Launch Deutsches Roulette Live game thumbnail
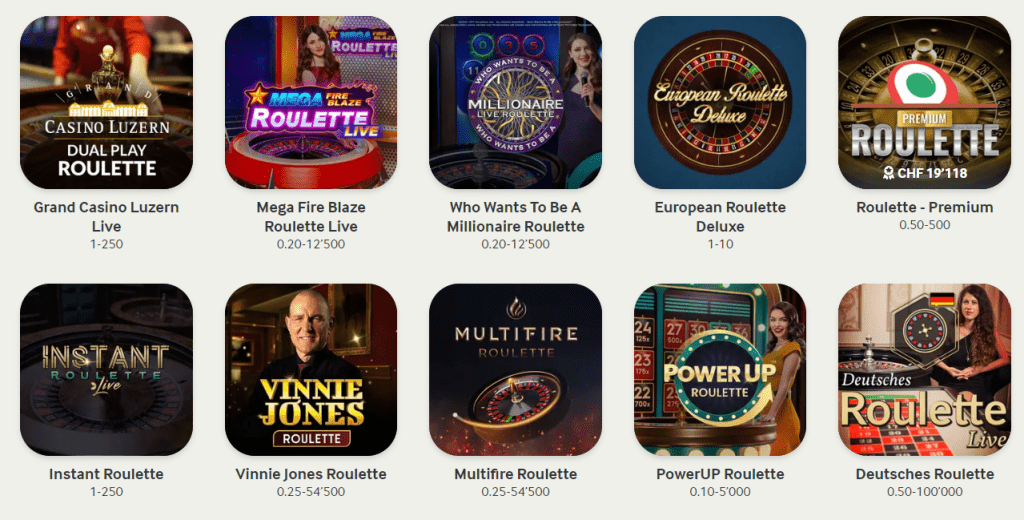The image size is (1024, 520). tap(924, 370)
